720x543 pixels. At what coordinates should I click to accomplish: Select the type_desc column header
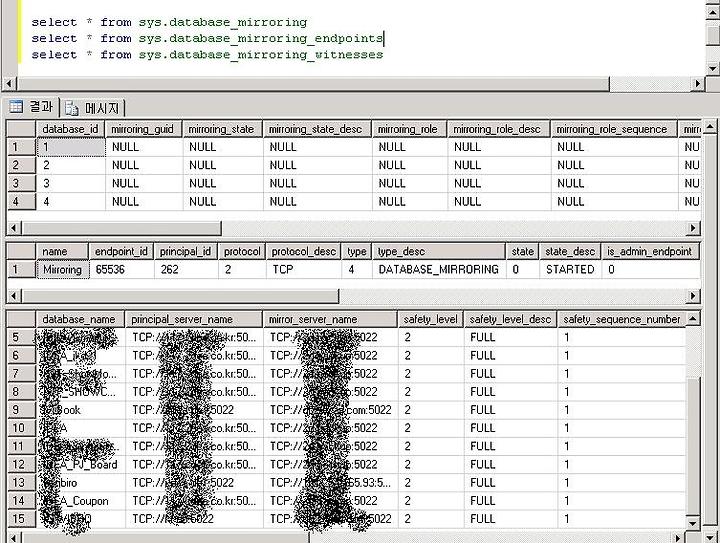pos(439,251)
